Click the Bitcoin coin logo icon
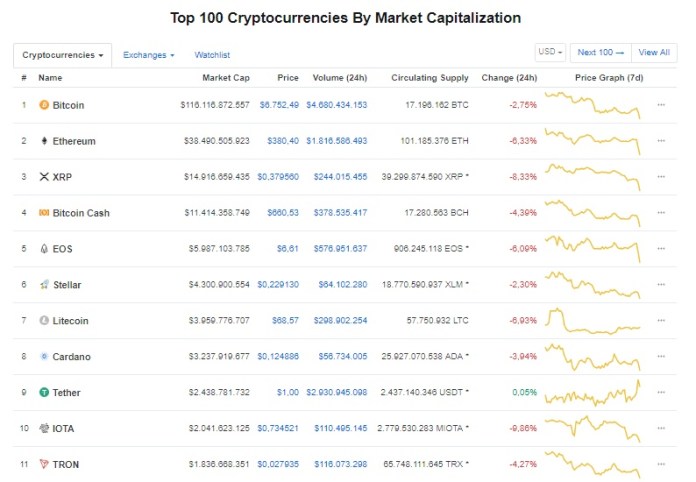Image resolution: width=696 pixels, height=482 pixels. pos(44,105)
